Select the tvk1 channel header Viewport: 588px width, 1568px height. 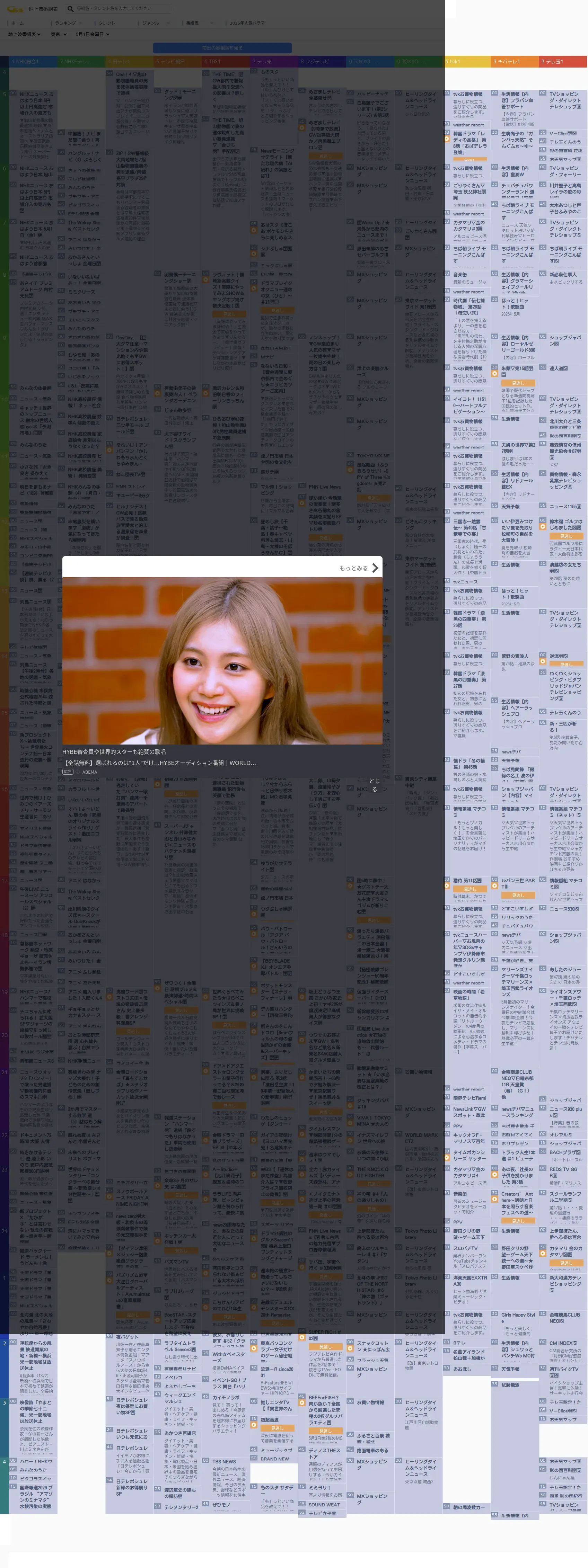[x=467, y=62]
